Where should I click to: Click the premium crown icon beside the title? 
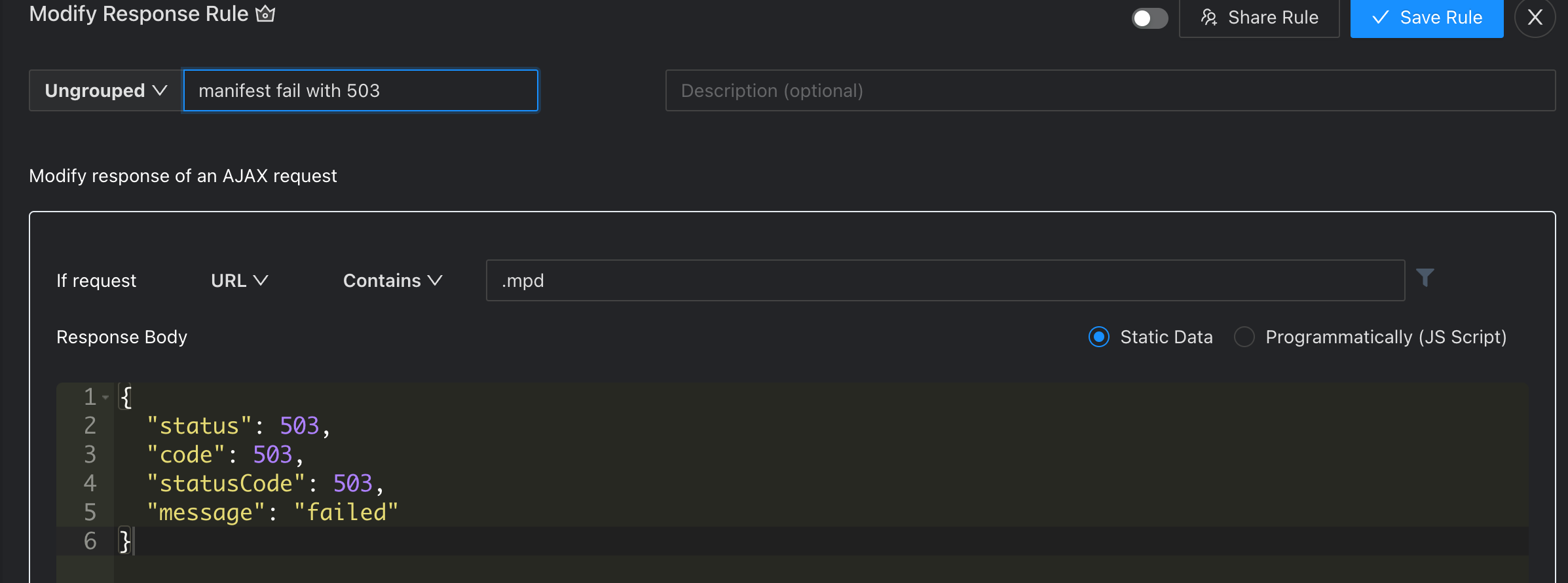pyautogui.click(x=265, y=13)
